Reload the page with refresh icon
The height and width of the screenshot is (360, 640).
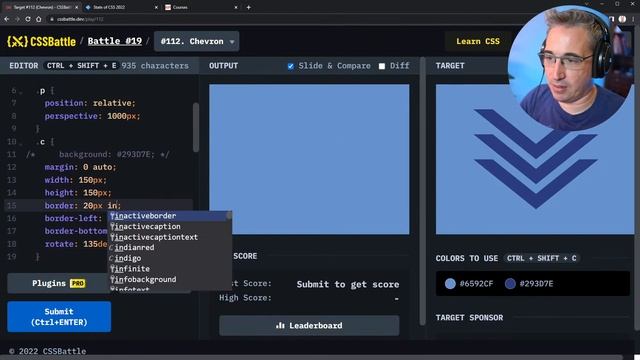pyautogui.click(x=28, y=19)
